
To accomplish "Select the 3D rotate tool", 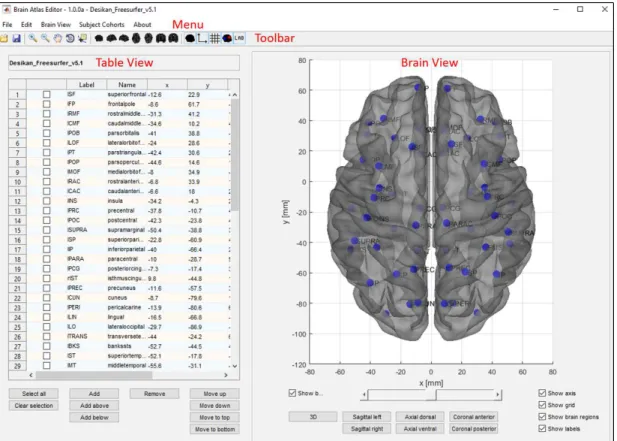I will pos(70,39).
